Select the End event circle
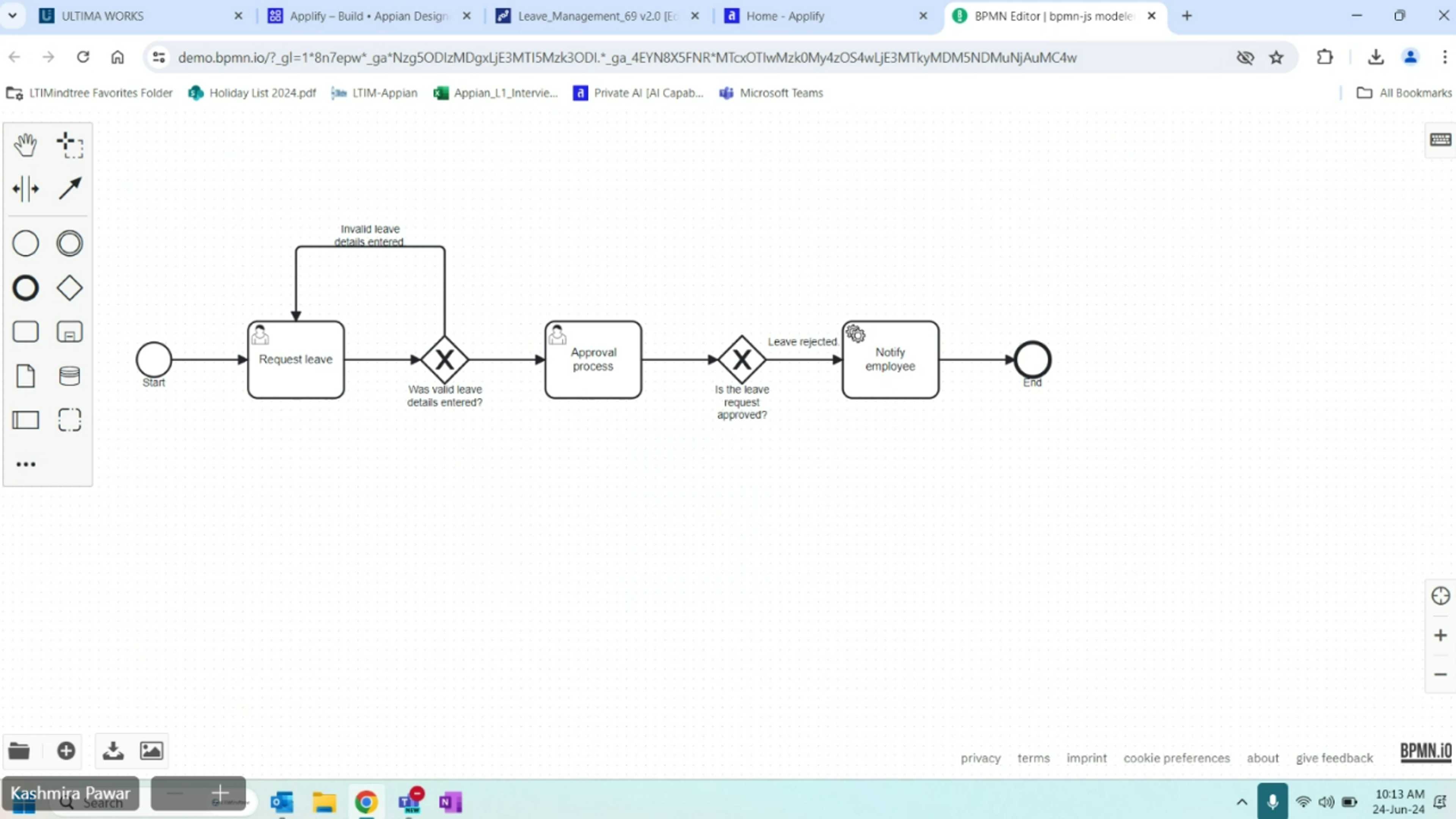The image size is (1456, 819). (1032, 359)
